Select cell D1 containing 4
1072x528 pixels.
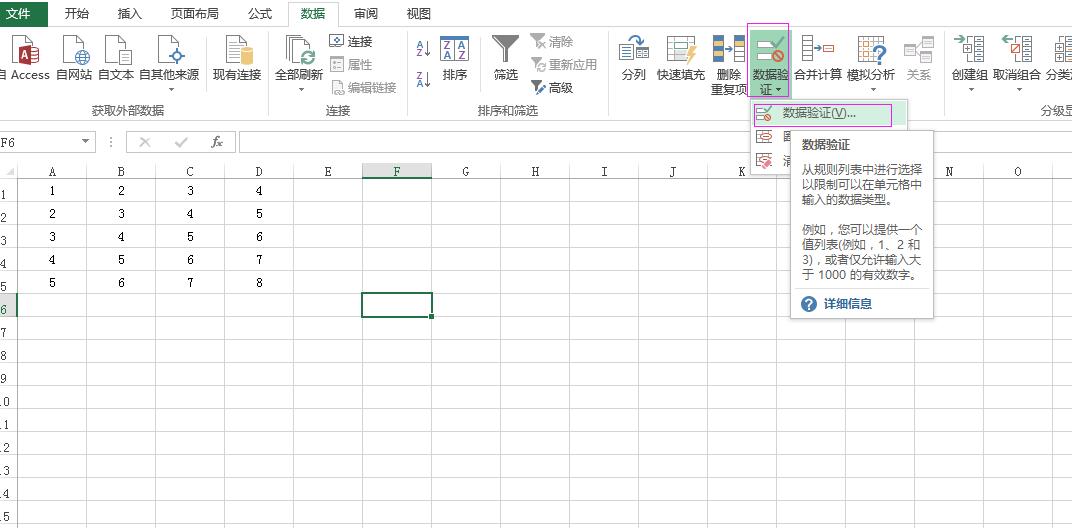(259, 191)
